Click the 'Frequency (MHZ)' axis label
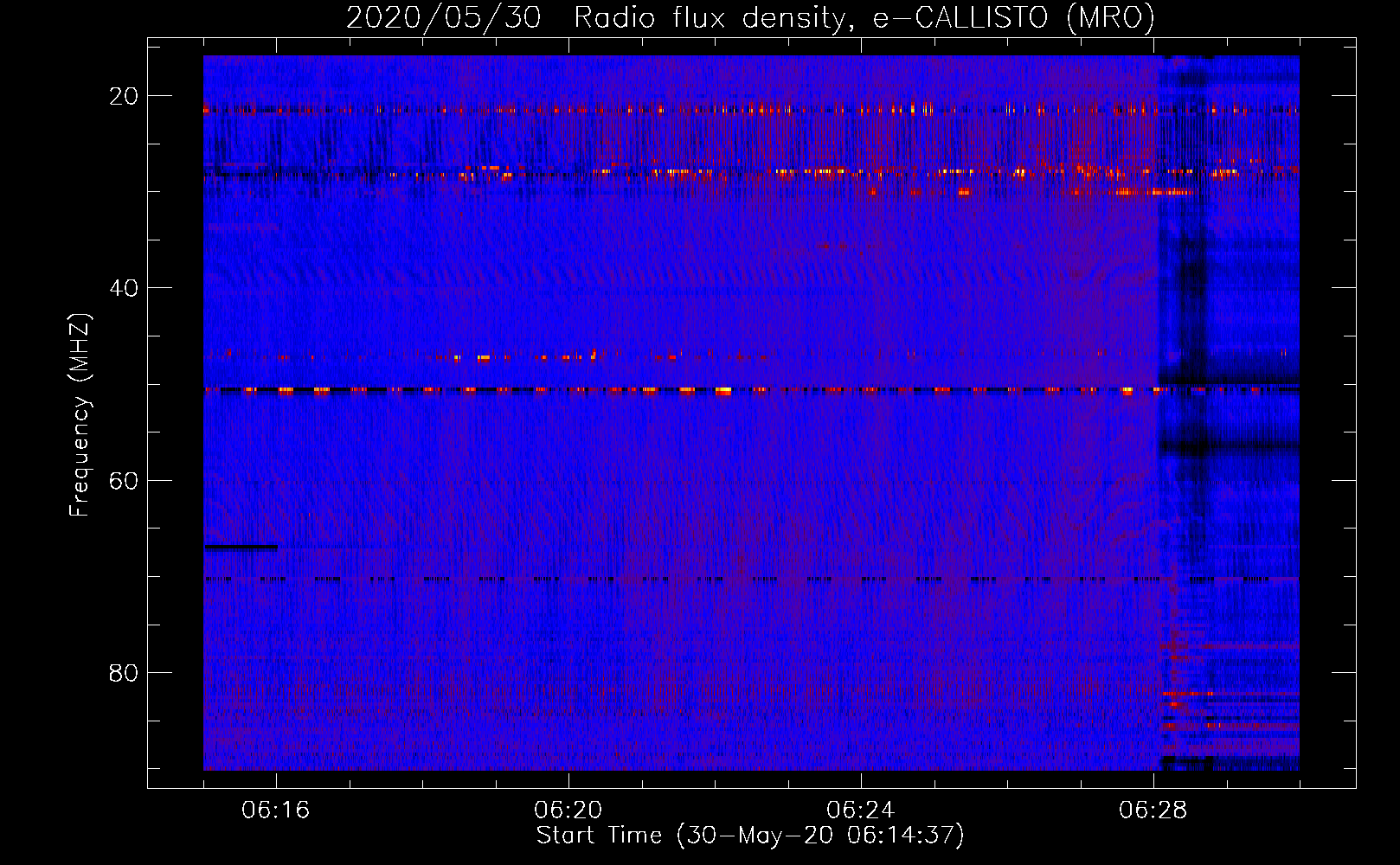The width and height of the screenshot is (1400, 865). point(80,414)
